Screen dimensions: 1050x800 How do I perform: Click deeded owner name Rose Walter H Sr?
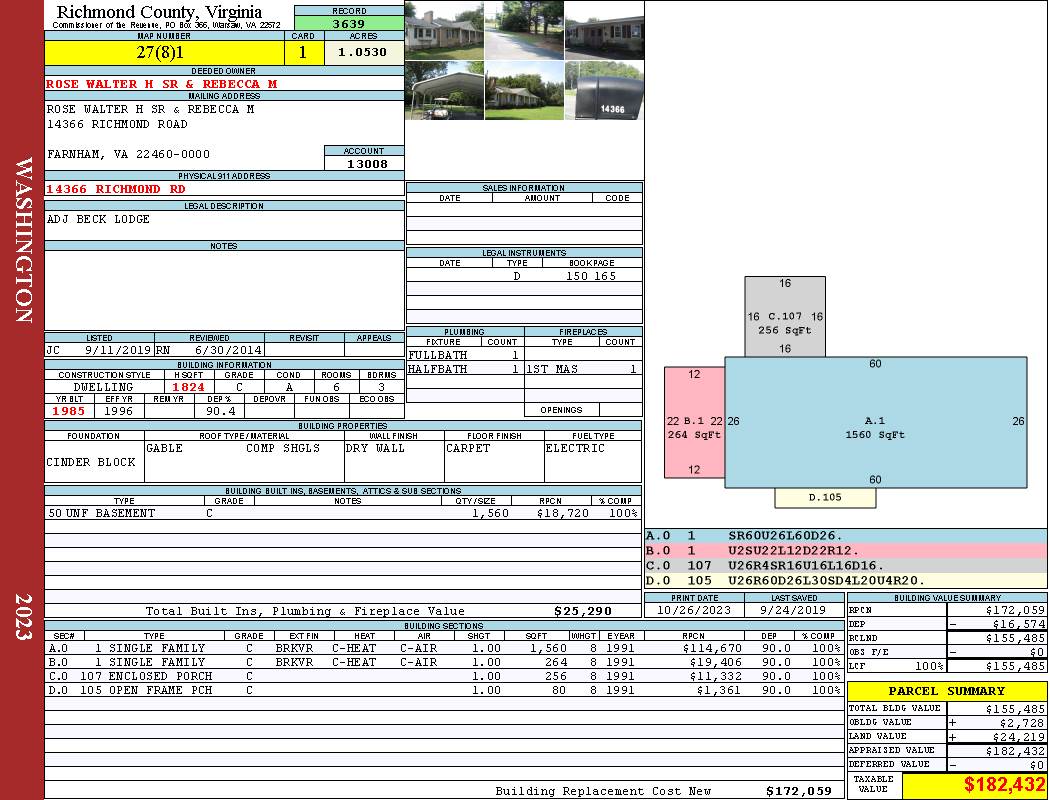click(160, 84)
